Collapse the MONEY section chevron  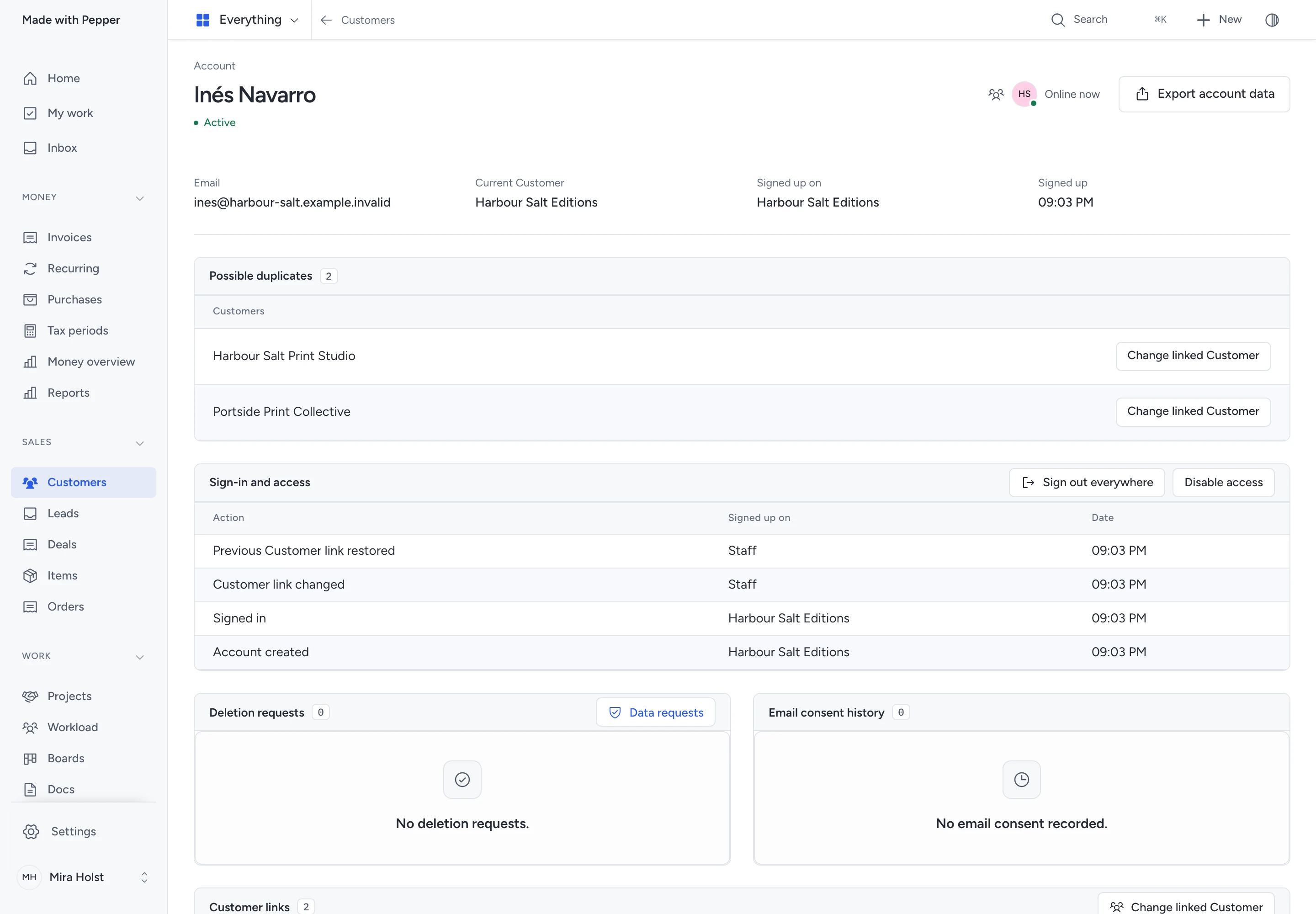[140, 198]
